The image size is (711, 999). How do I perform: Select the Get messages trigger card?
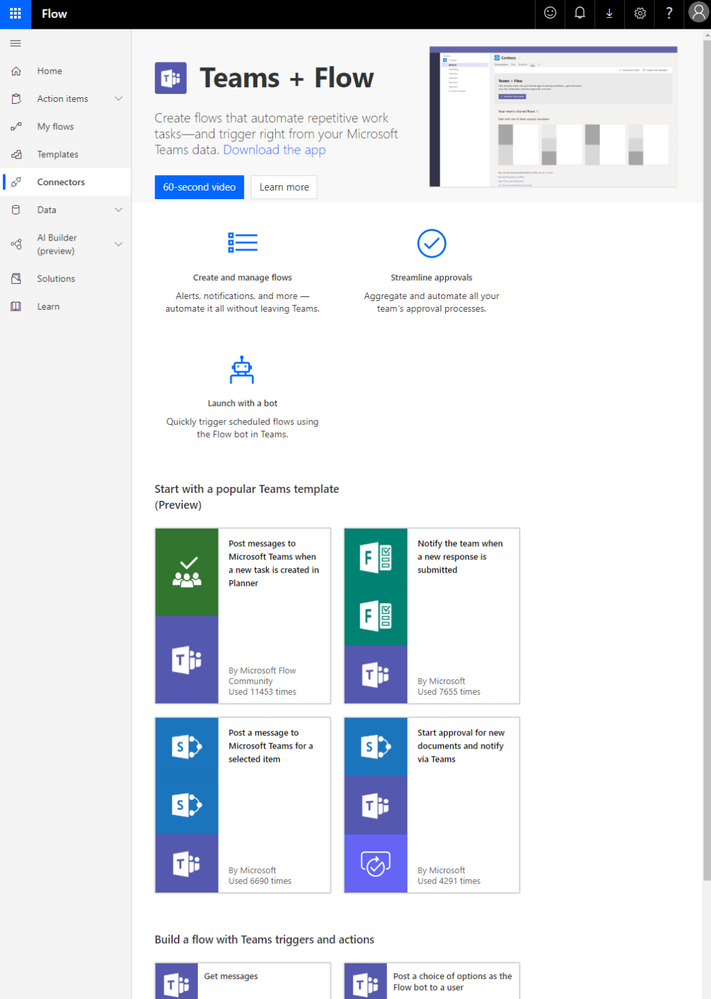[x=243, y=981]
